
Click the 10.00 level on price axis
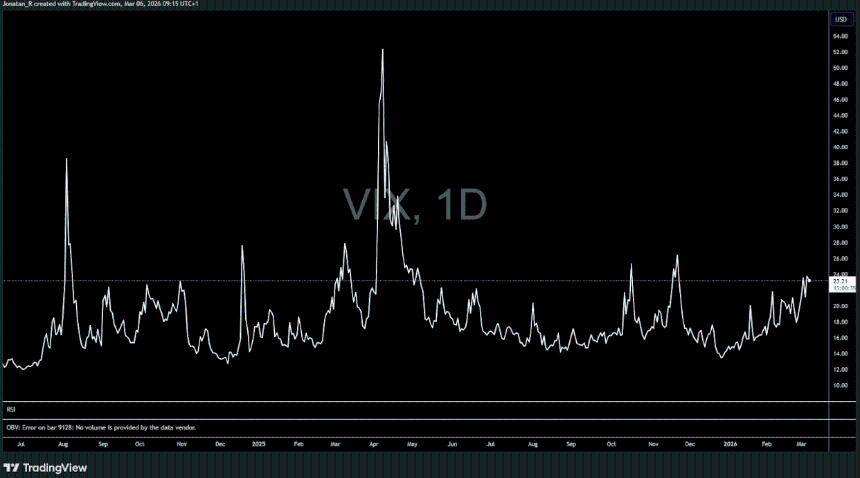(840, 385)
